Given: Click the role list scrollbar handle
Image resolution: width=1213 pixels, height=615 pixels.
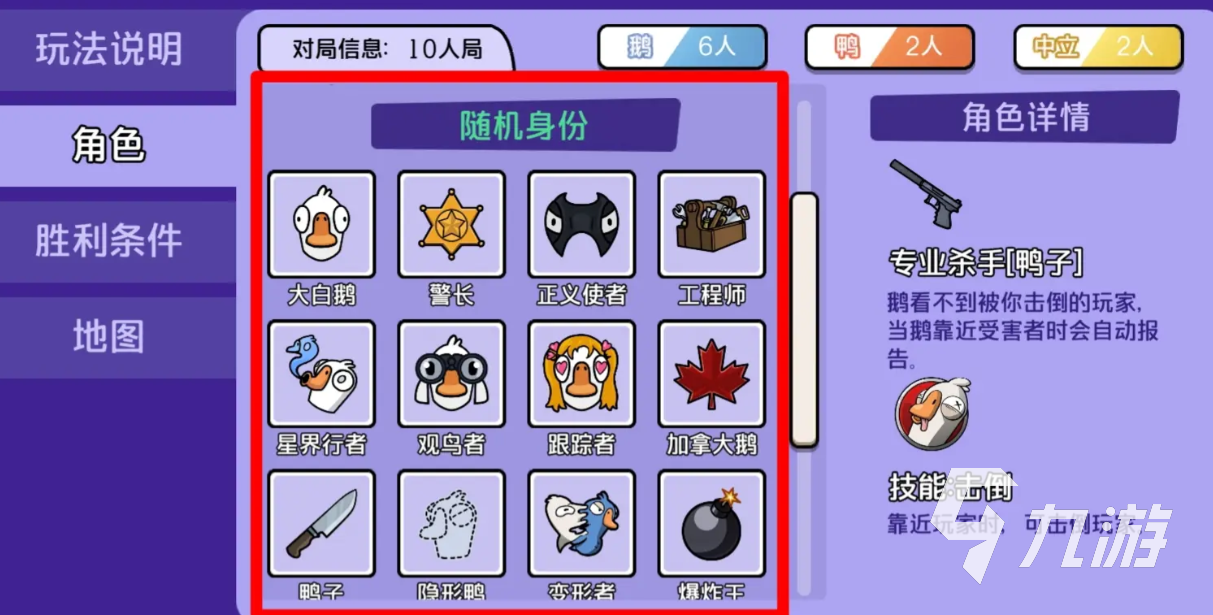Looking at the screenshot, I should pyautogui.click(x=804, y=319).
